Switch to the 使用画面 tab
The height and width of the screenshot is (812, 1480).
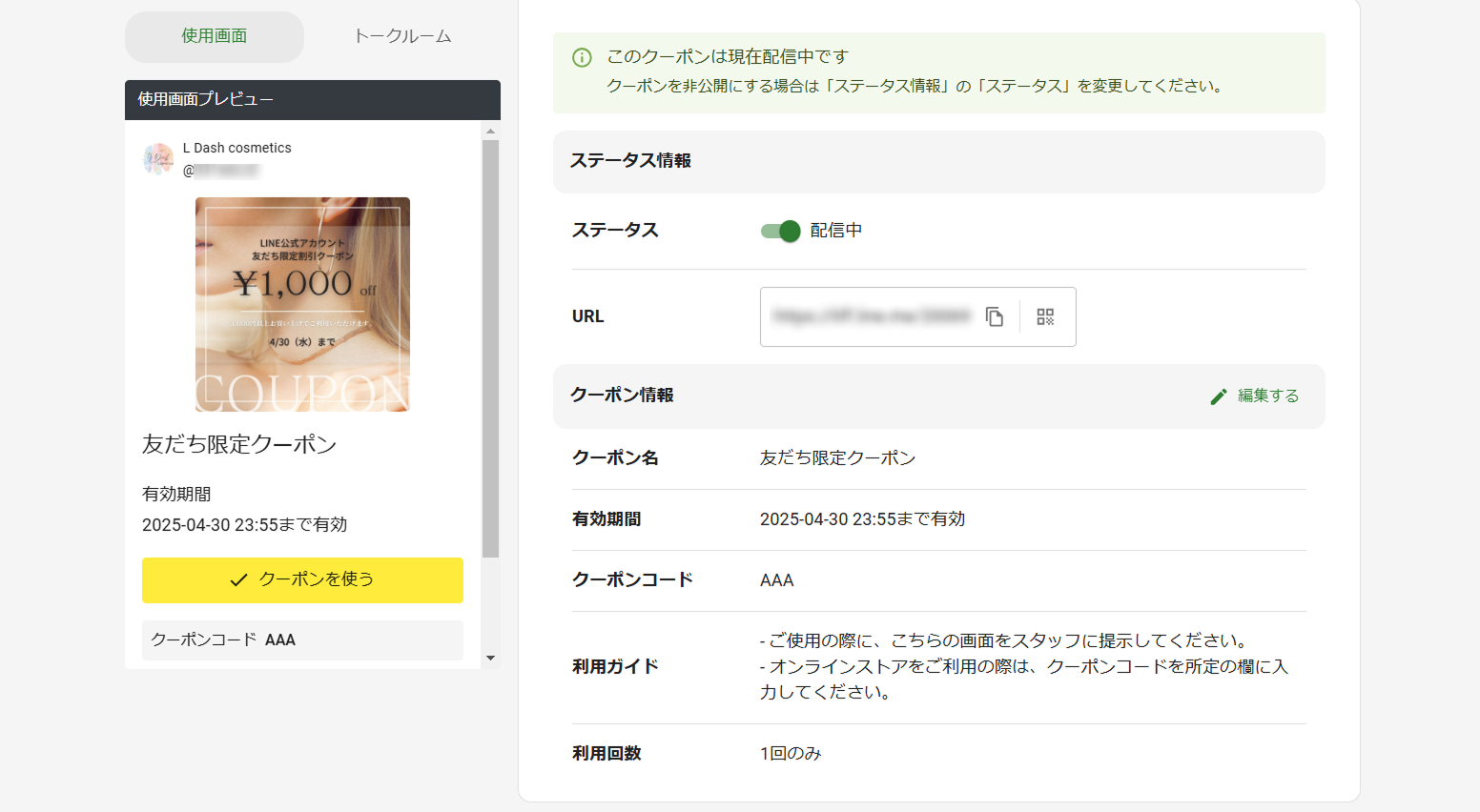click(x=215, y=36)
